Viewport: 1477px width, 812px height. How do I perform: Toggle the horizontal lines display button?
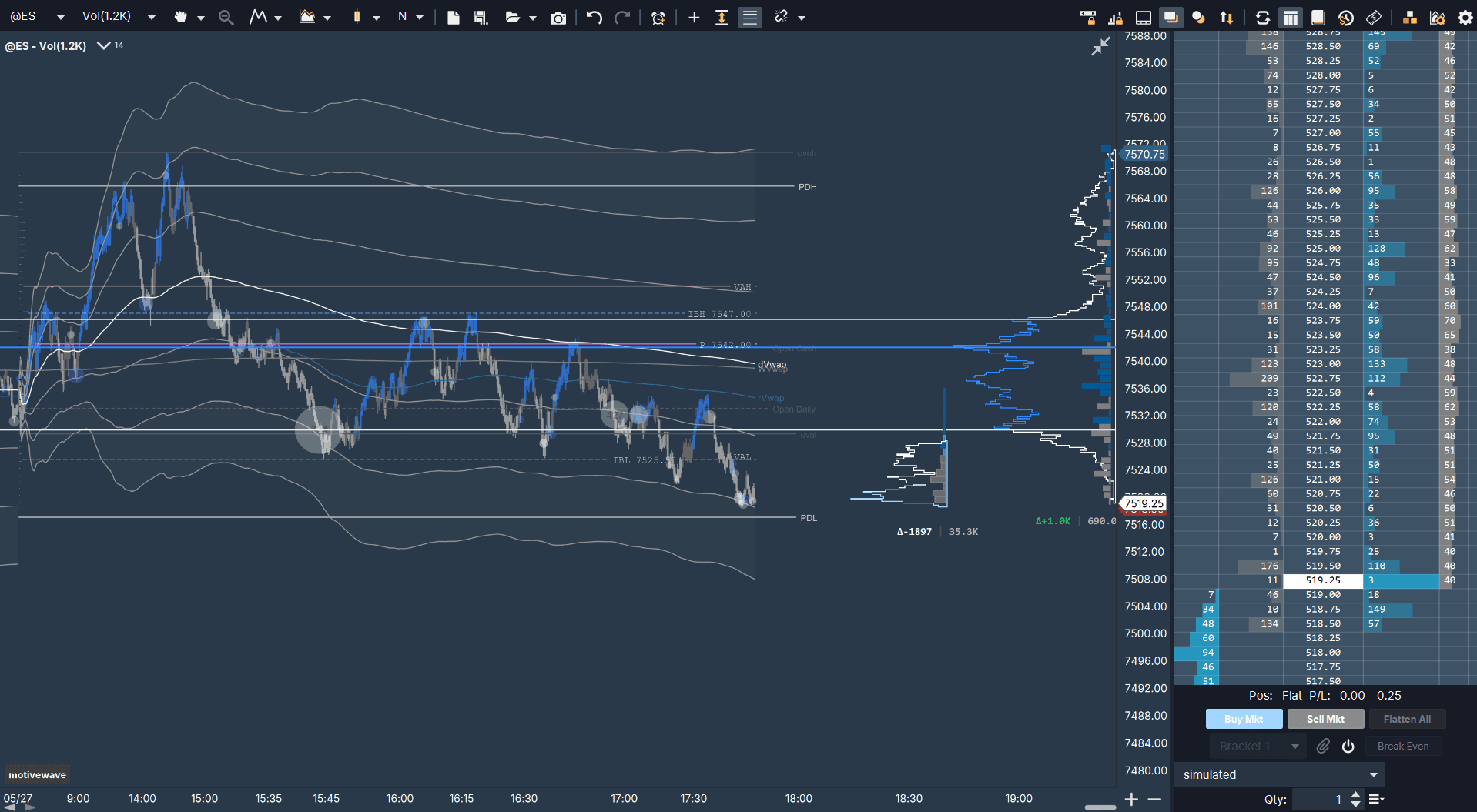point(750,17)
